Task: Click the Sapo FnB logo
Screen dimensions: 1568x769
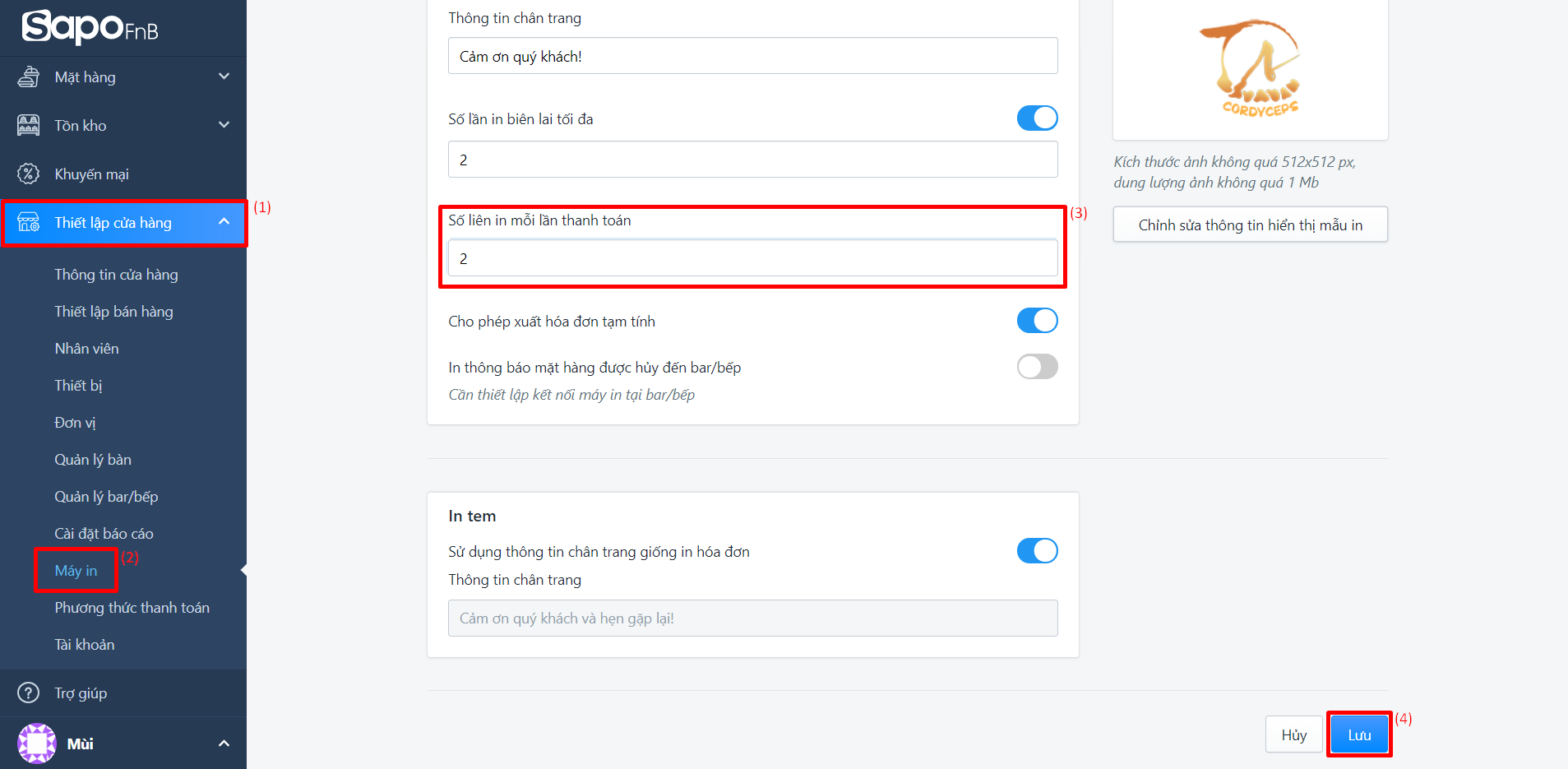Action: click(x=90, y=27)
